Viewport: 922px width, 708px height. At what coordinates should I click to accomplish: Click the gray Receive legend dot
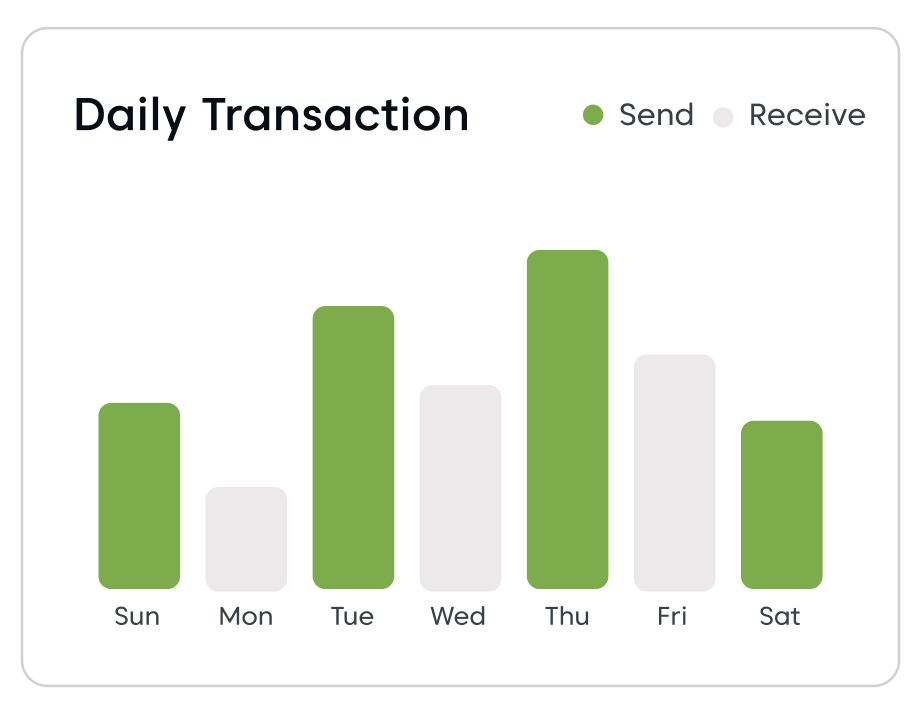tap(723, 117)
